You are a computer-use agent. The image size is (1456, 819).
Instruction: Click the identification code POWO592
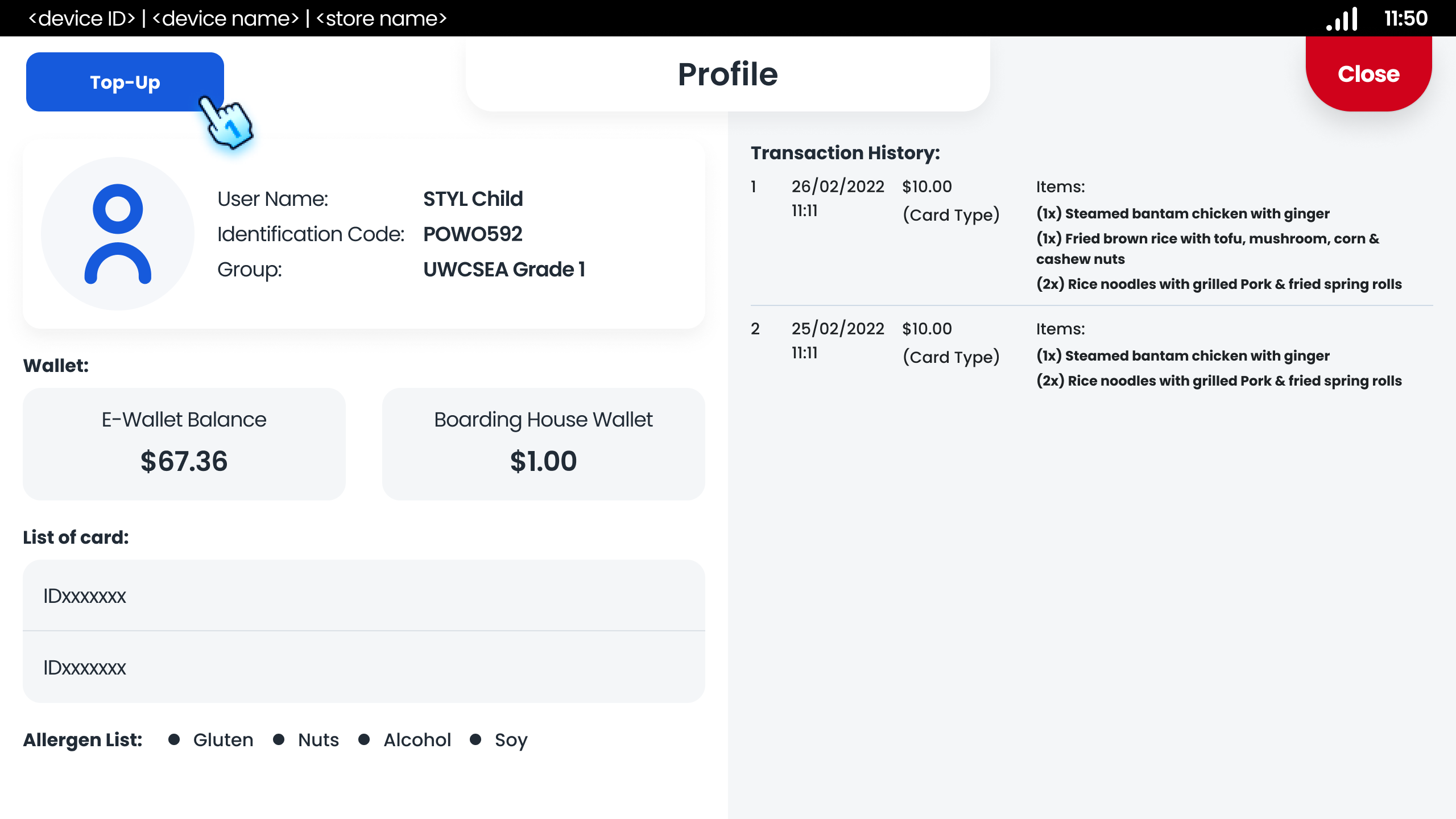pyautogui.click(x=473, y=234)
